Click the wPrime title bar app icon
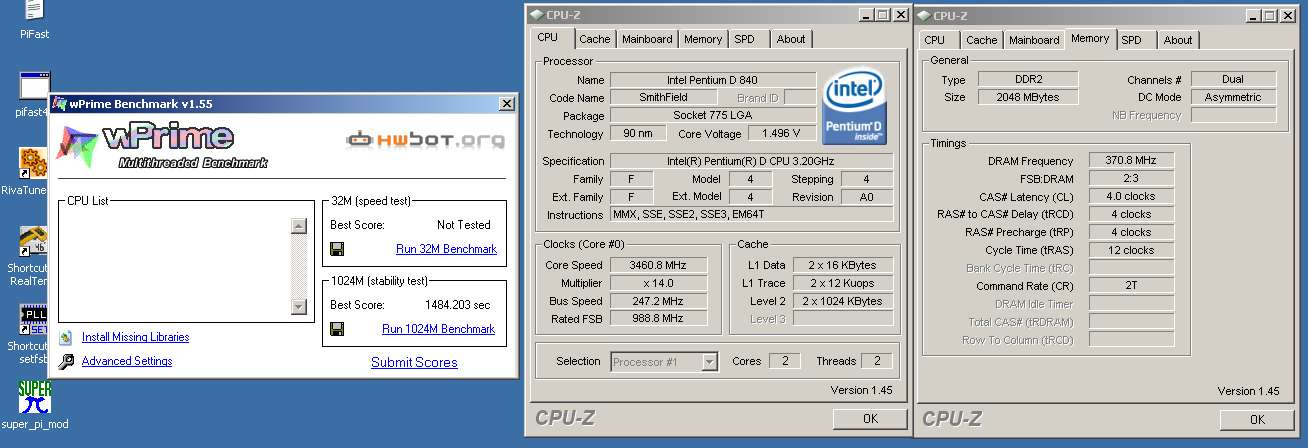 click(60, 104)
